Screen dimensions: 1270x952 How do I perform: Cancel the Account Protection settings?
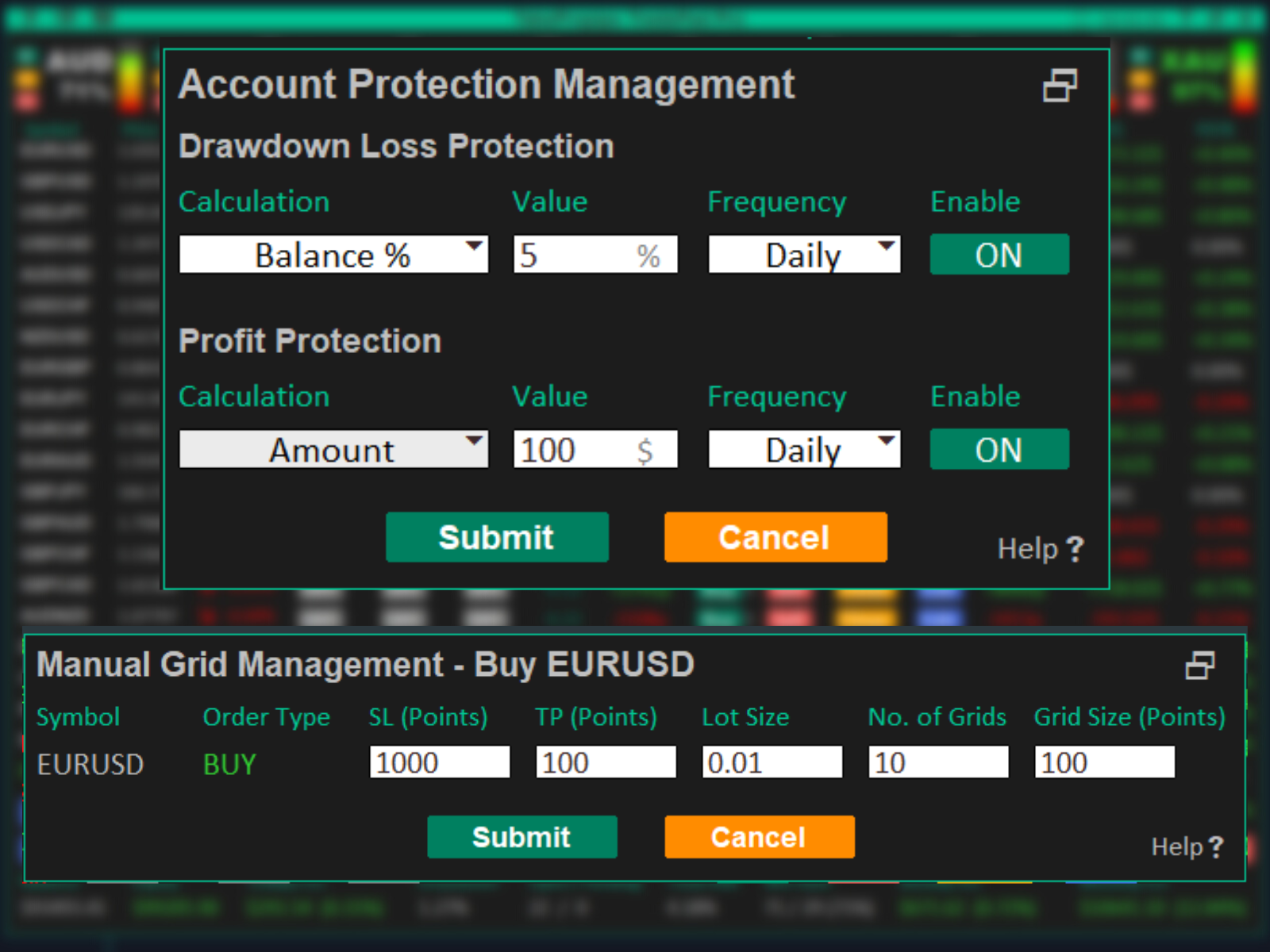pos(775,537)
